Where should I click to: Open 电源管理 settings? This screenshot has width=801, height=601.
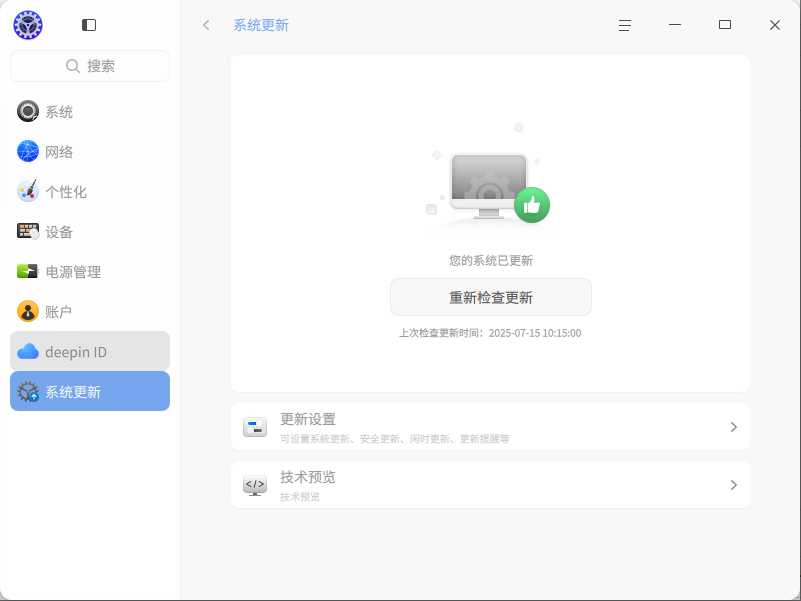coord(90,271)
